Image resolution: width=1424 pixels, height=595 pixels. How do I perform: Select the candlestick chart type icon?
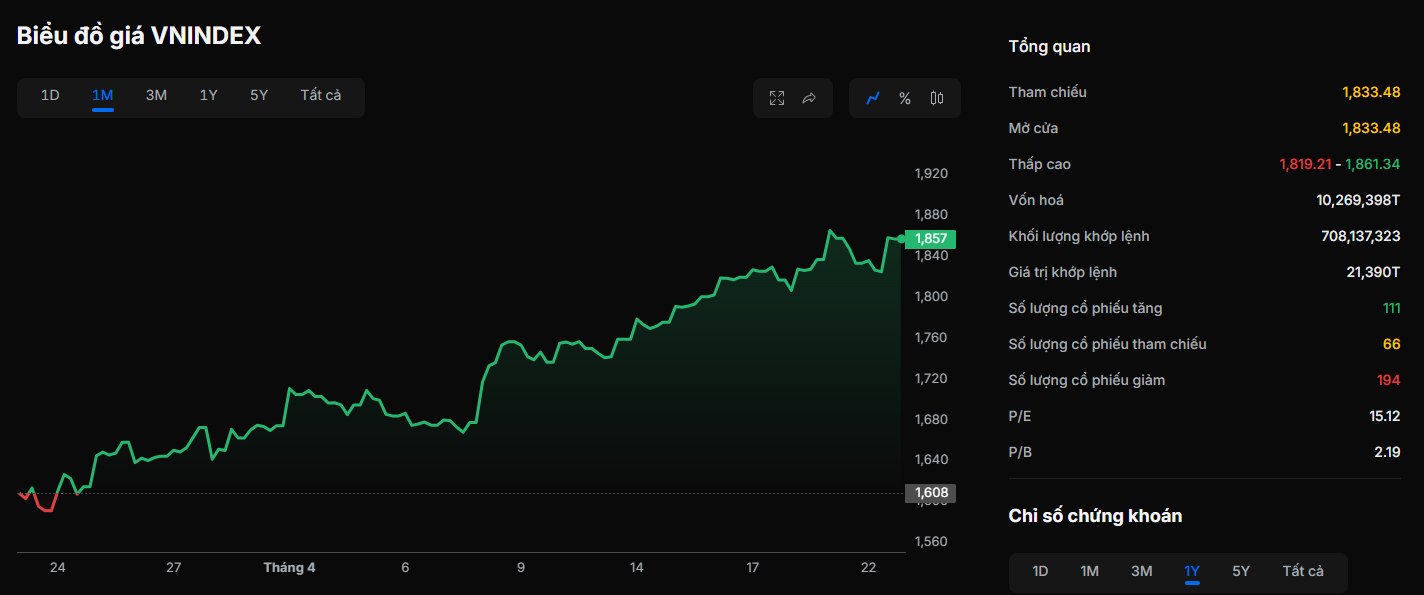point(937,98)
